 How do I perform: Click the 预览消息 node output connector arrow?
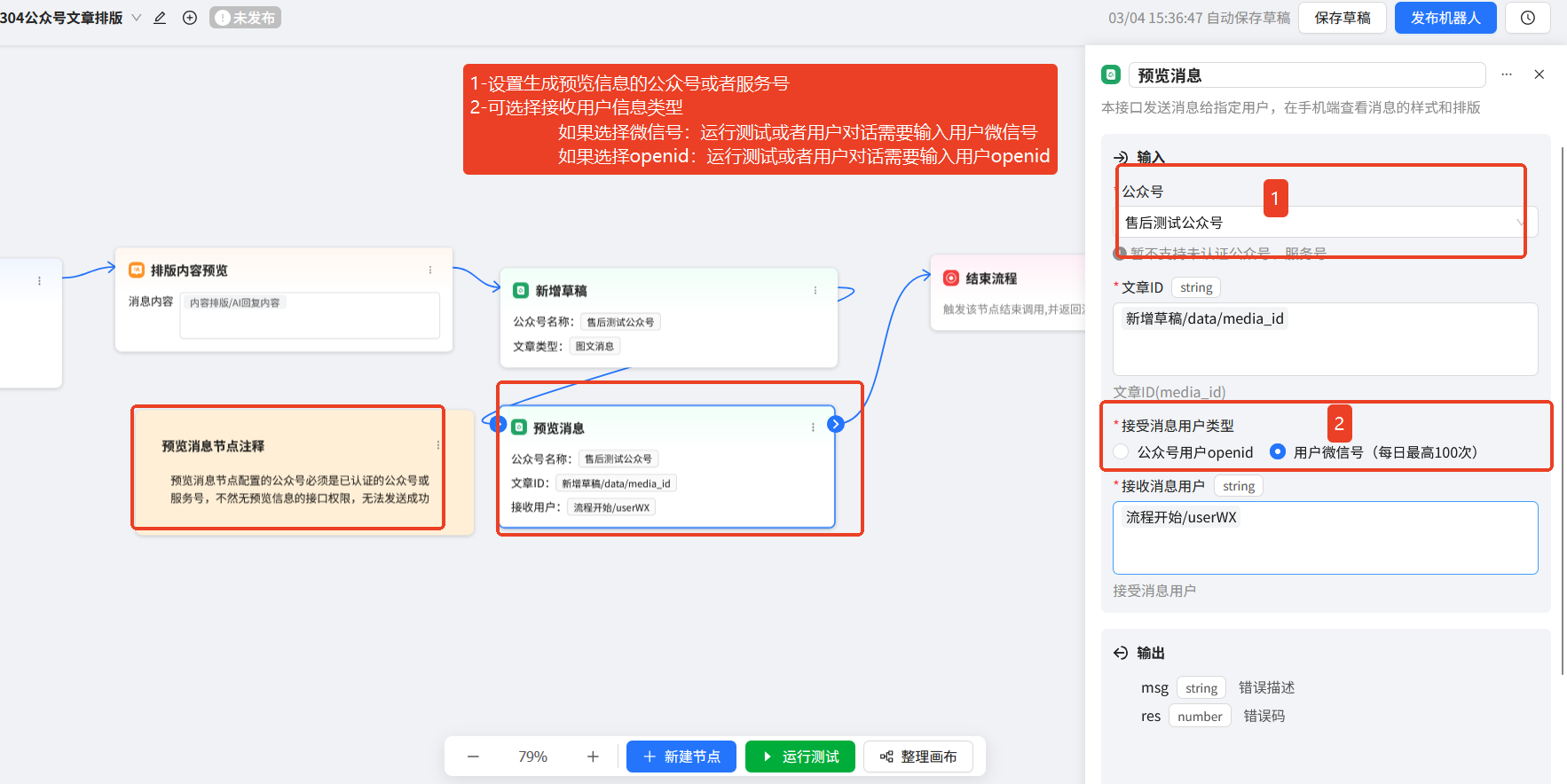click(x=835, y=424)
